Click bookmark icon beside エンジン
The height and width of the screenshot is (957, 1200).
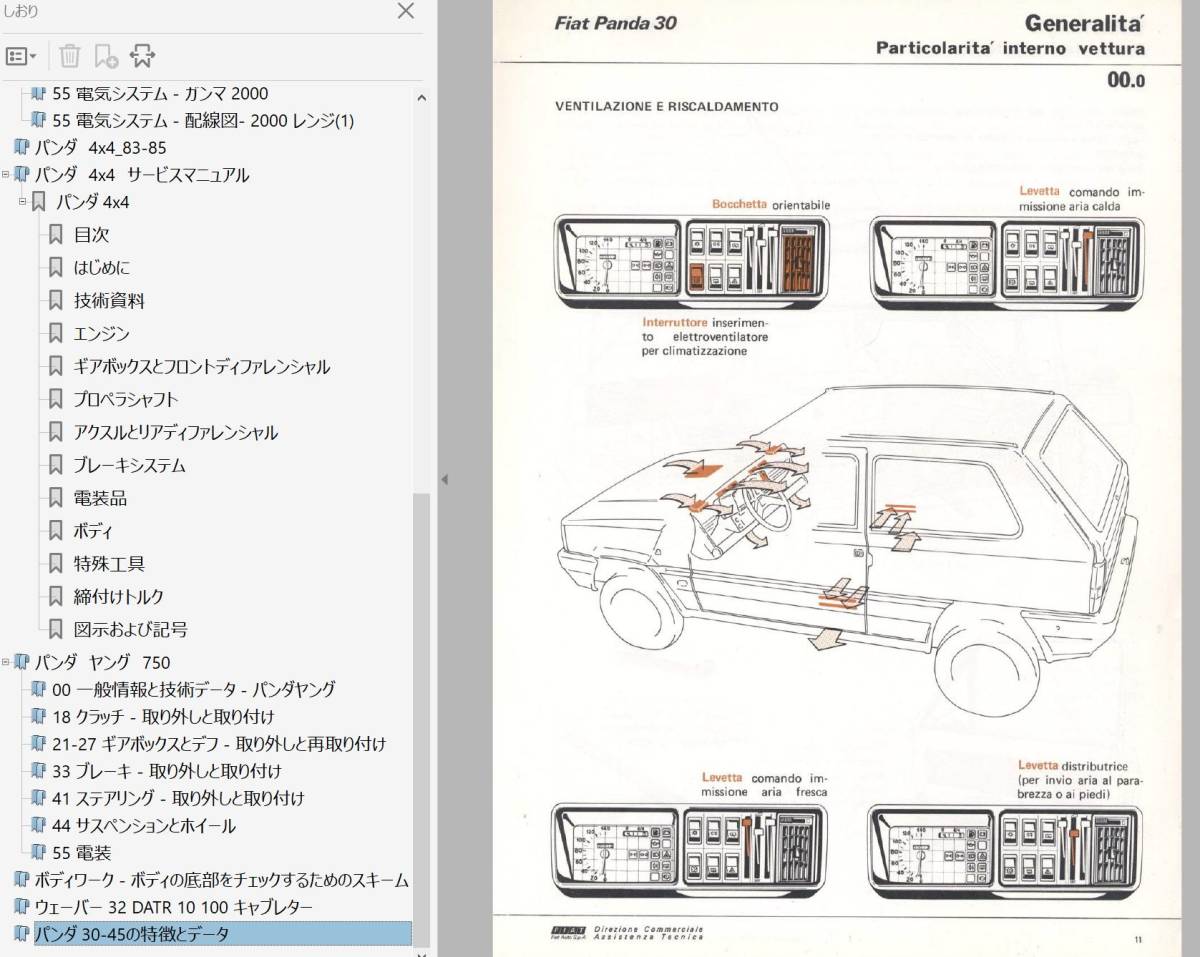(56, 334)
